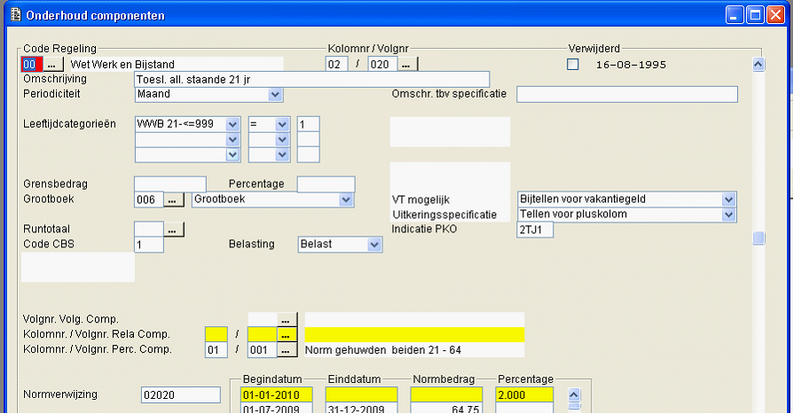The height and width of the screenshot is (414, 794).
Task: Select the Begindatum cell 01-01-2010
Action: click(x=276, y=395)
